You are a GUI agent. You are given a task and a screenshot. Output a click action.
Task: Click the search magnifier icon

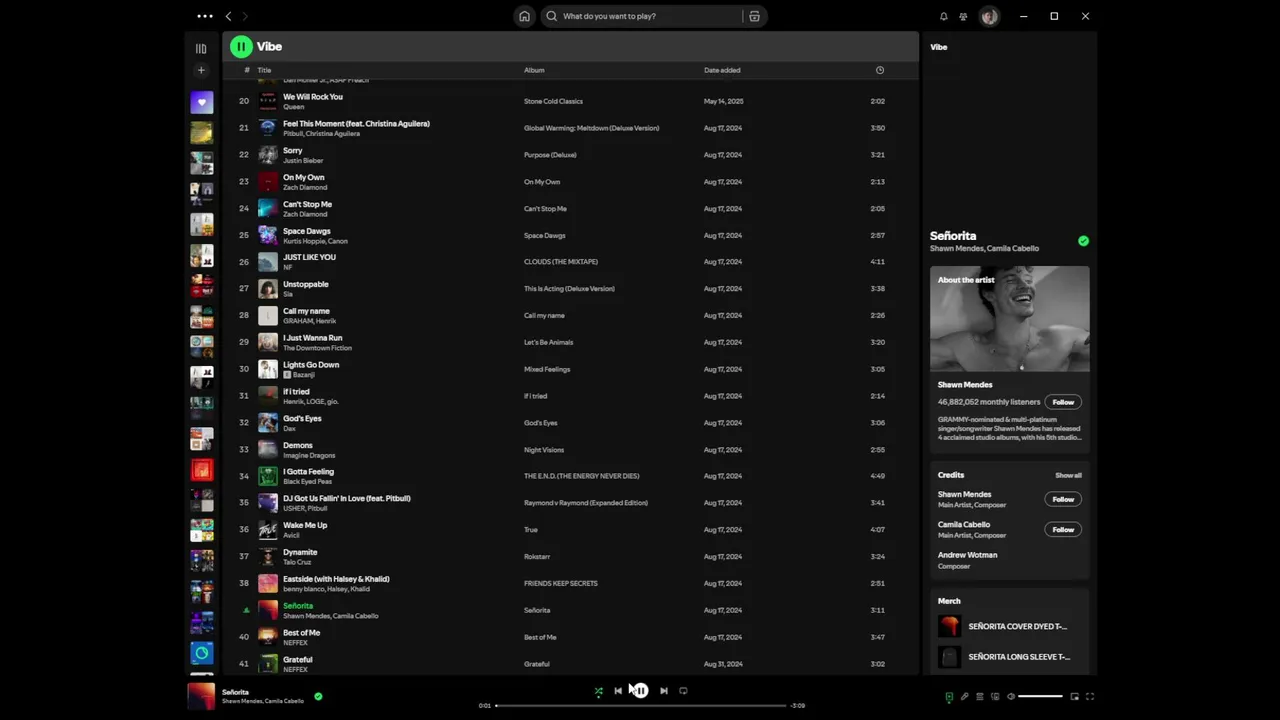(x=552, y=16)
